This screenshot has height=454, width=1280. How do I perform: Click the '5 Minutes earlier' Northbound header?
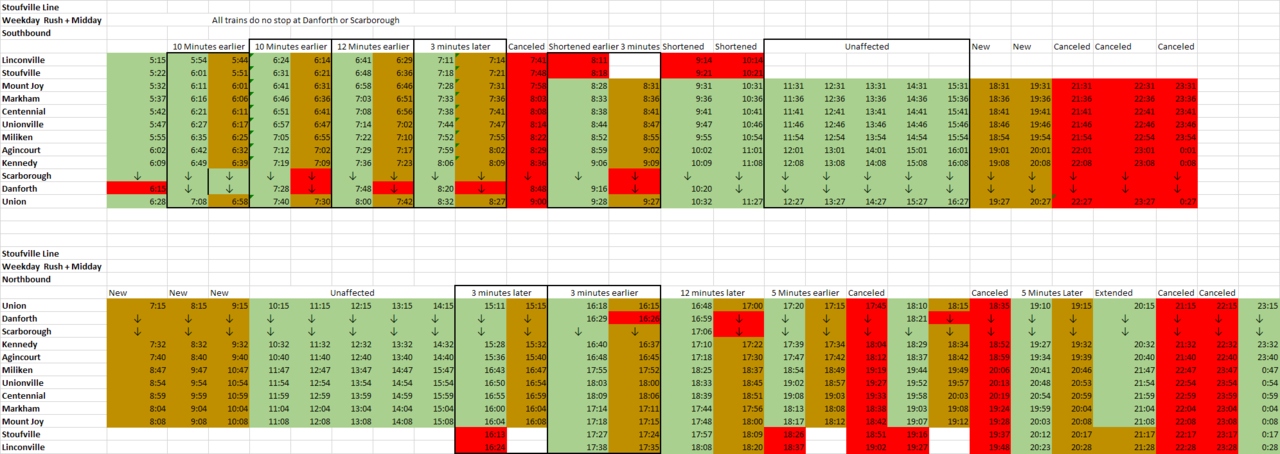tap(802, 292)
